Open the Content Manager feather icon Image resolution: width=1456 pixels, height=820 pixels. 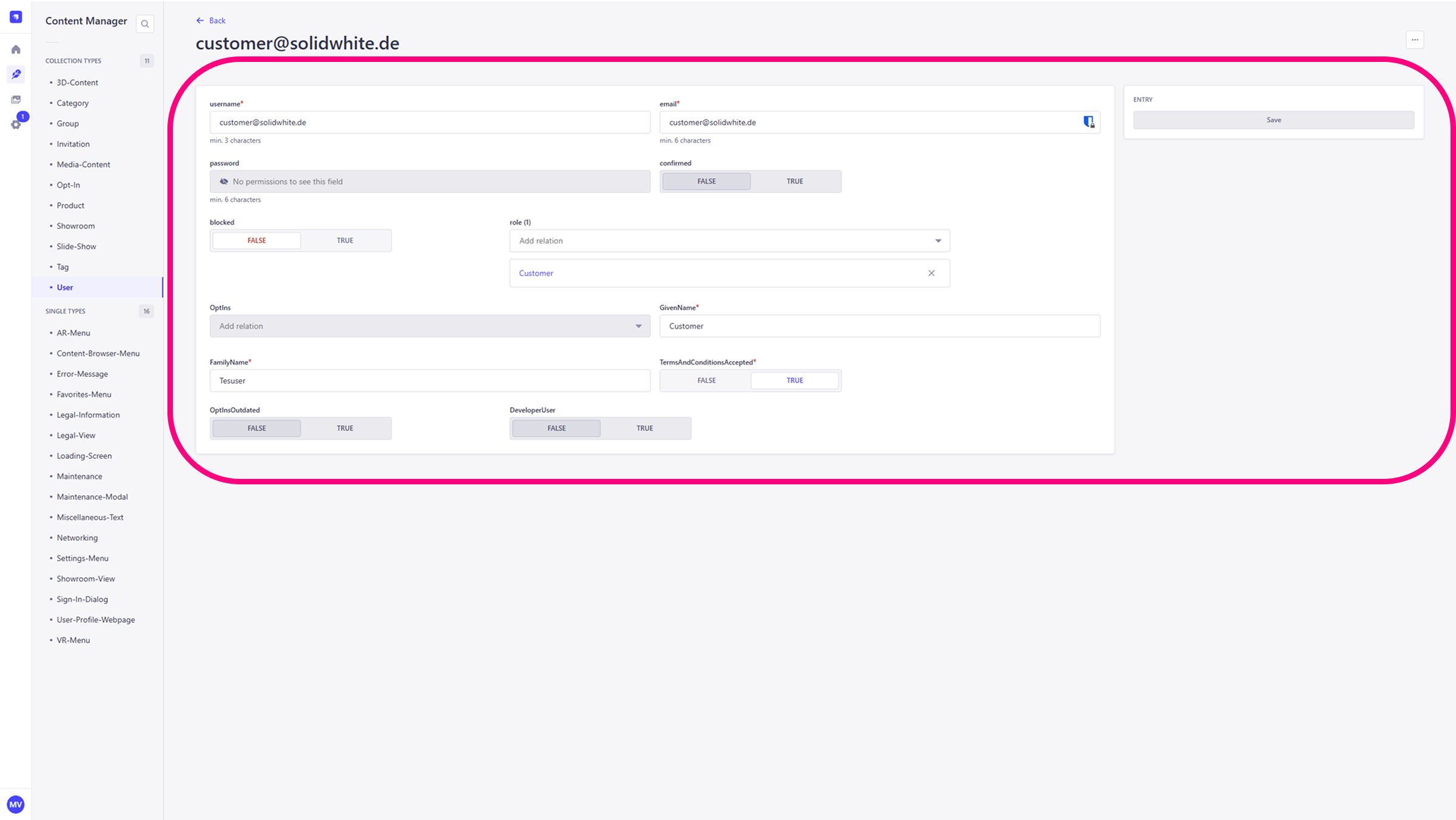[16, 74]
